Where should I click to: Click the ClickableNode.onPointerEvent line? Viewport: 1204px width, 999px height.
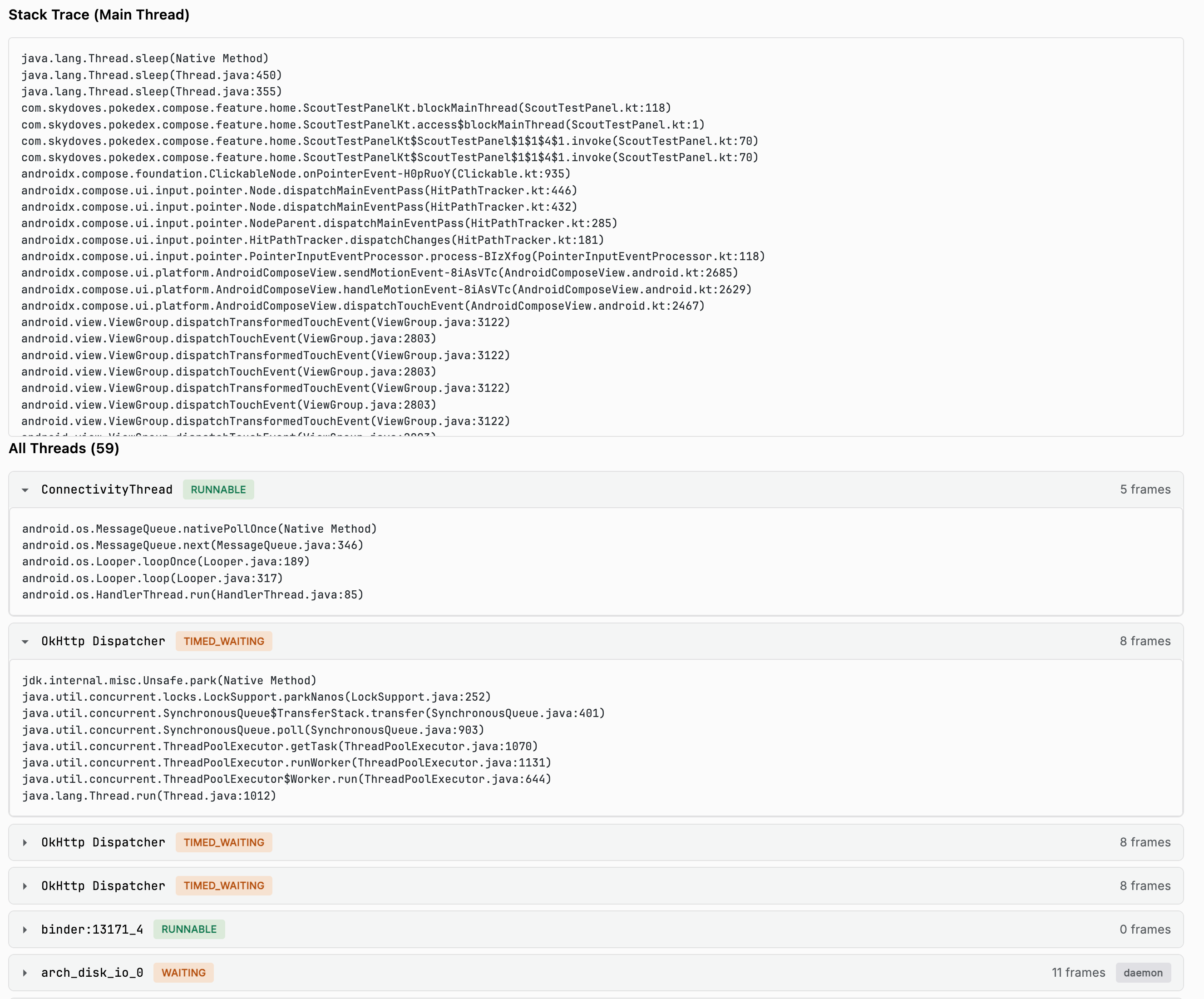coord(296,174)
